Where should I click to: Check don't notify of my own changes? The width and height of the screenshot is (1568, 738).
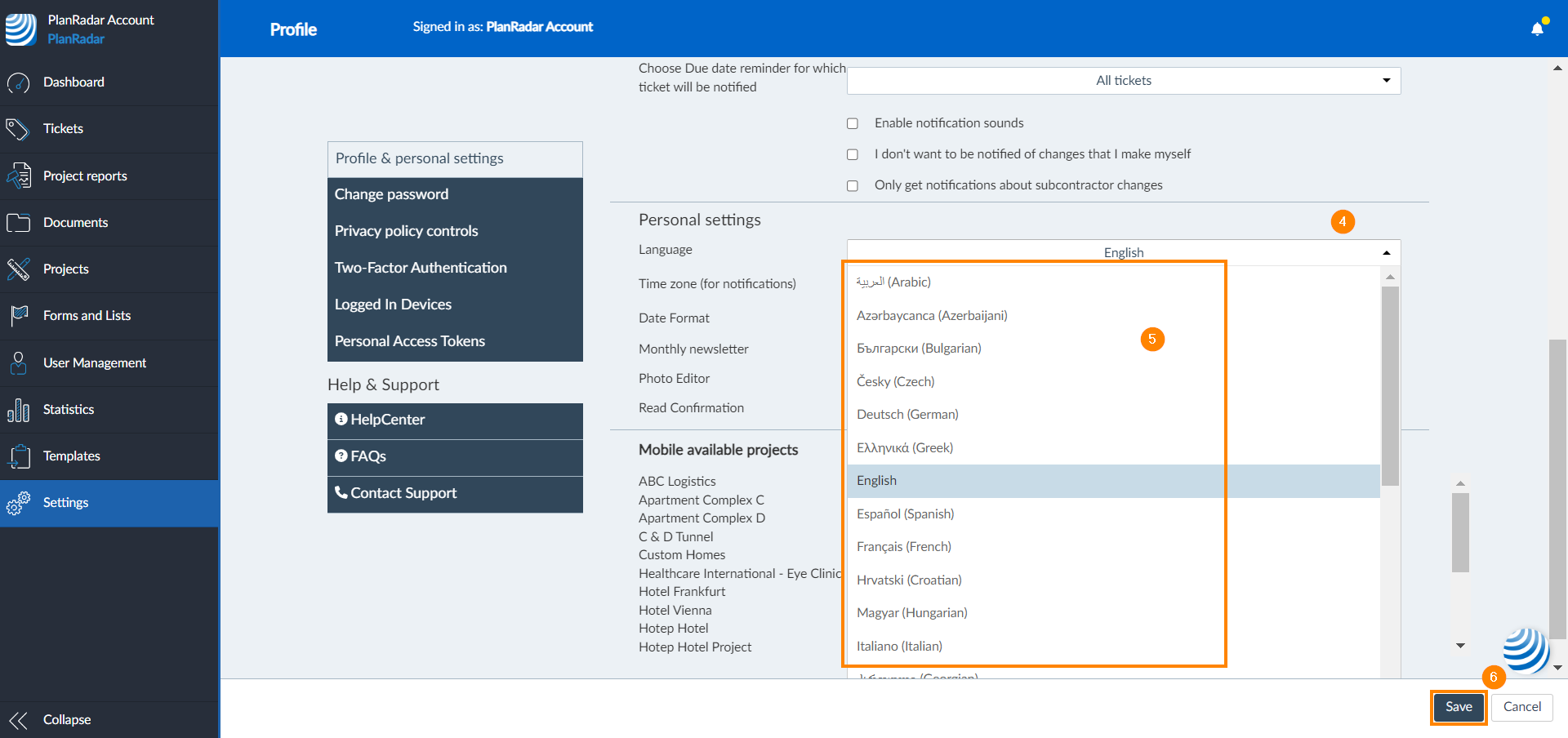853,154
